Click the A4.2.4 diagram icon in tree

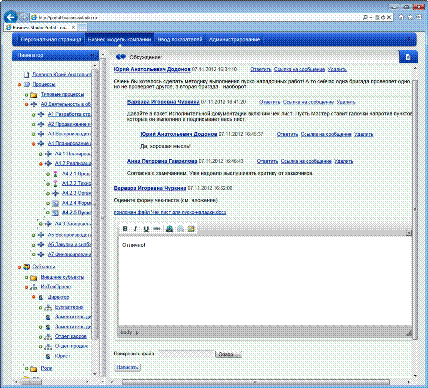pyautogui.click(x=56, y=203)
